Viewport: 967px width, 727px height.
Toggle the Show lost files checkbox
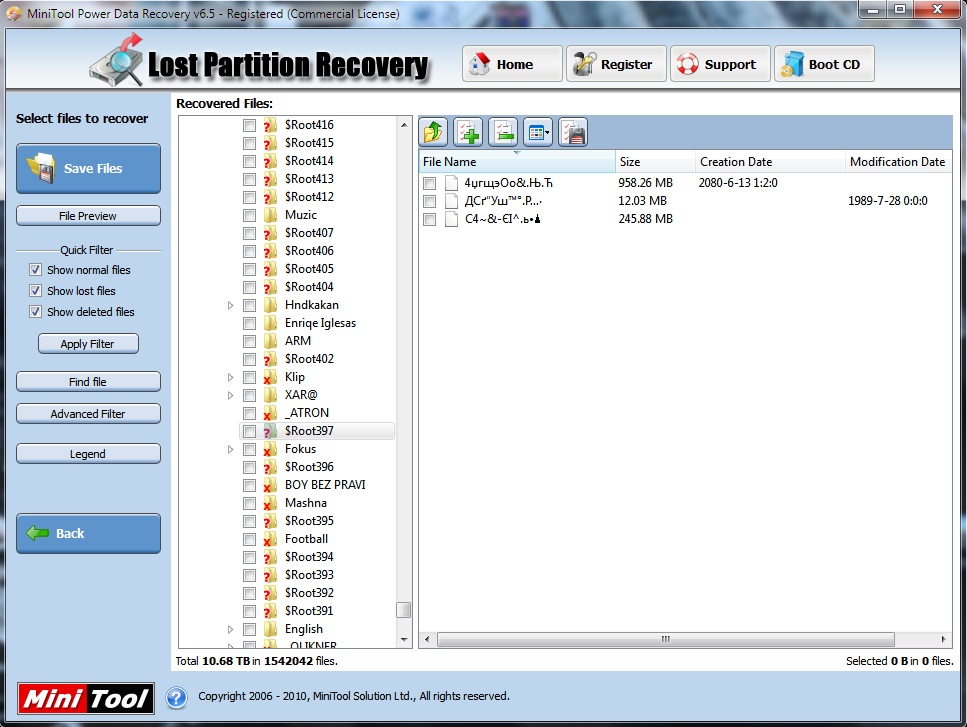click(x=36, y=291)
